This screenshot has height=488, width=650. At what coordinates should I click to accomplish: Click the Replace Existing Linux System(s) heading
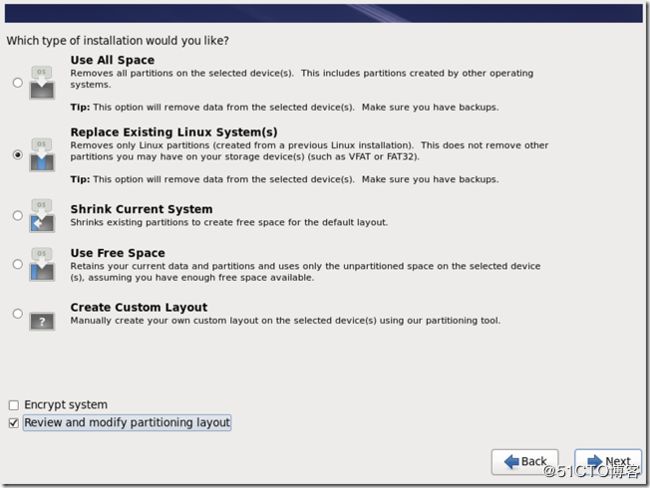pyautogui.click(x=174, y=132)
